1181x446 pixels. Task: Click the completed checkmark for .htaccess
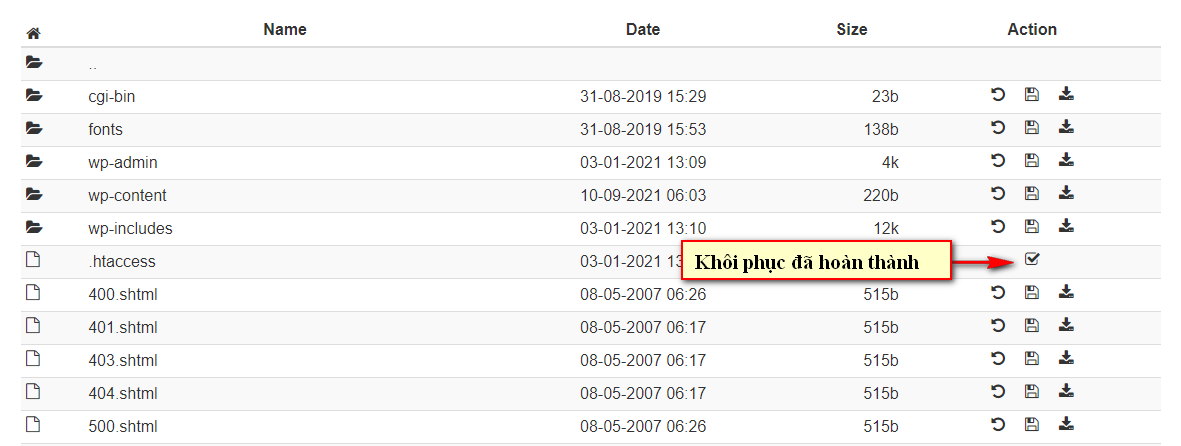[1032, 259]
